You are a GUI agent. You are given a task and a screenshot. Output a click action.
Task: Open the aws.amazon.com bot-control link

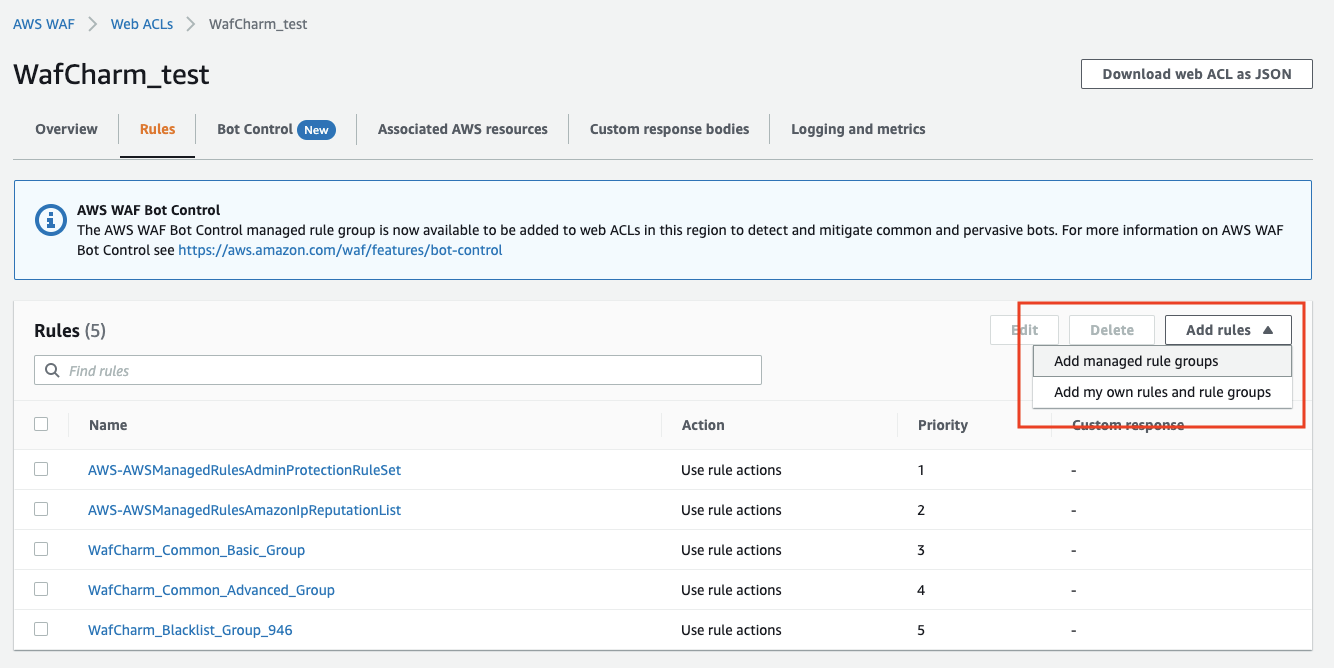tap(340, 250)
